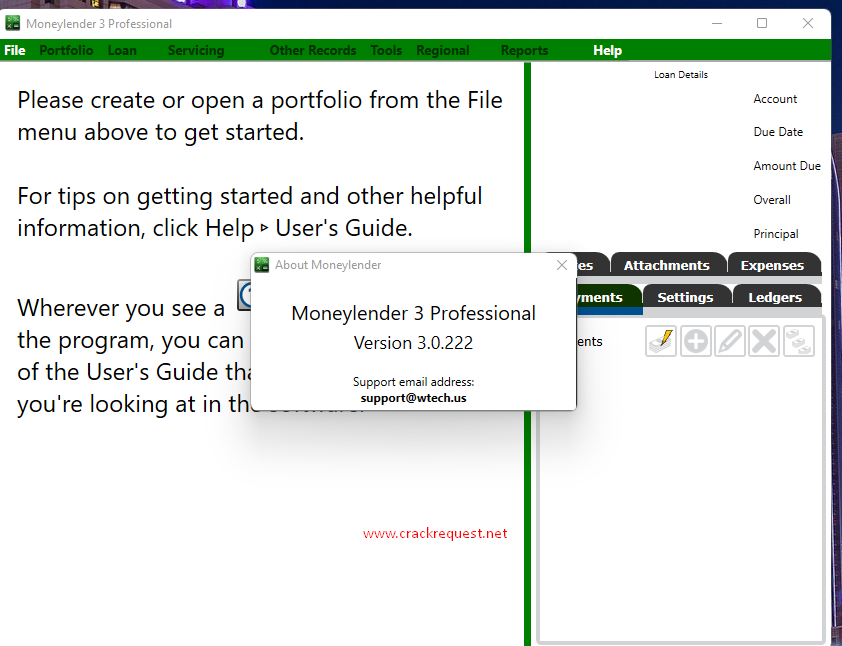842x646 pixels.
Task: Close the About Moneylender dialog
Action: click(562, 265)
